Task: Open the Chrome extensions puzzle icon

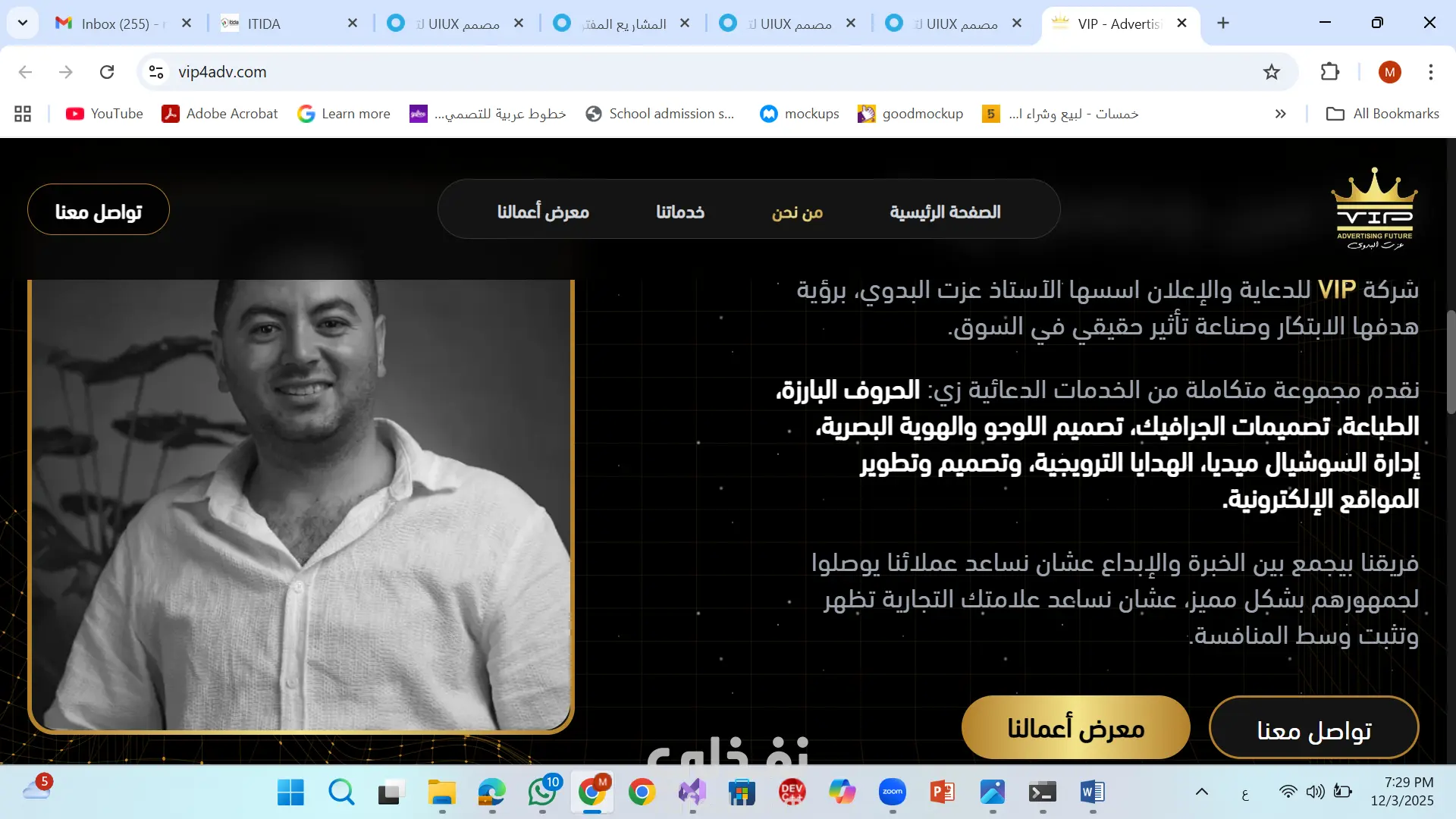Action: coord(1330,72)
